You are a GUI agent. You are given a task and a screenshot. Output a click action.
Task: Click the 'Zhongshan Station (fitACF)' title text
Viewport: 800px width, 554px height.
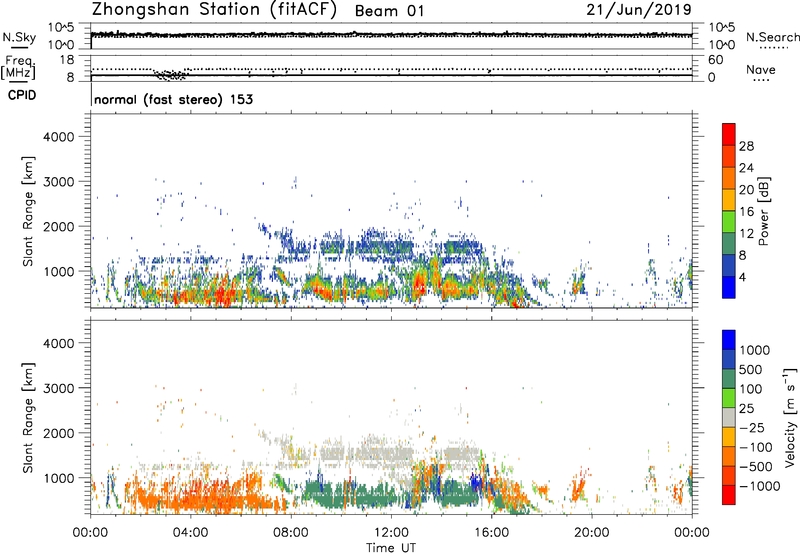pos(214,10)
